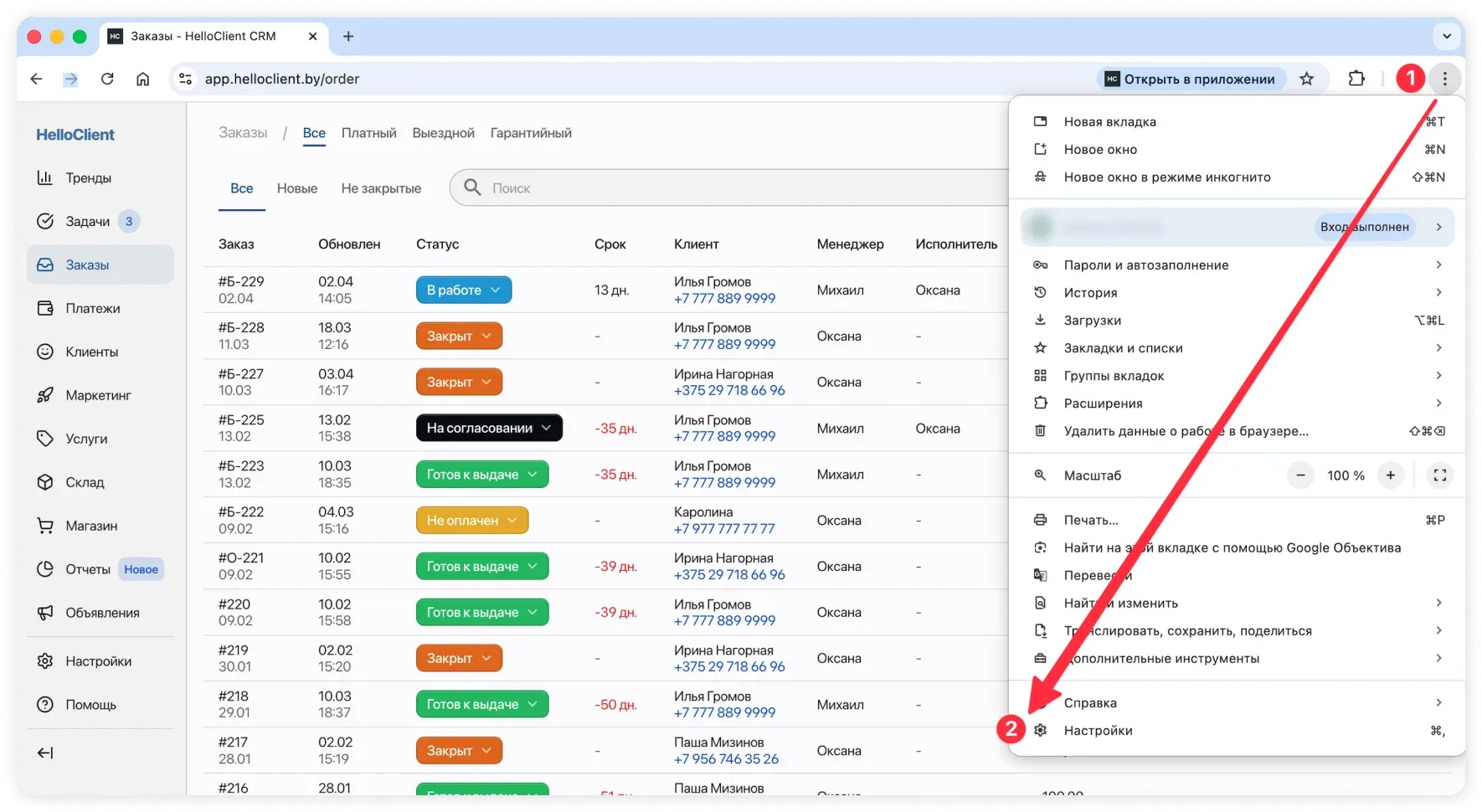Image resolution: width=1482 pixels, height=812 pixels.
Task: Choose Новая вкладка from the browser menu
Action: pos(1109,121)
